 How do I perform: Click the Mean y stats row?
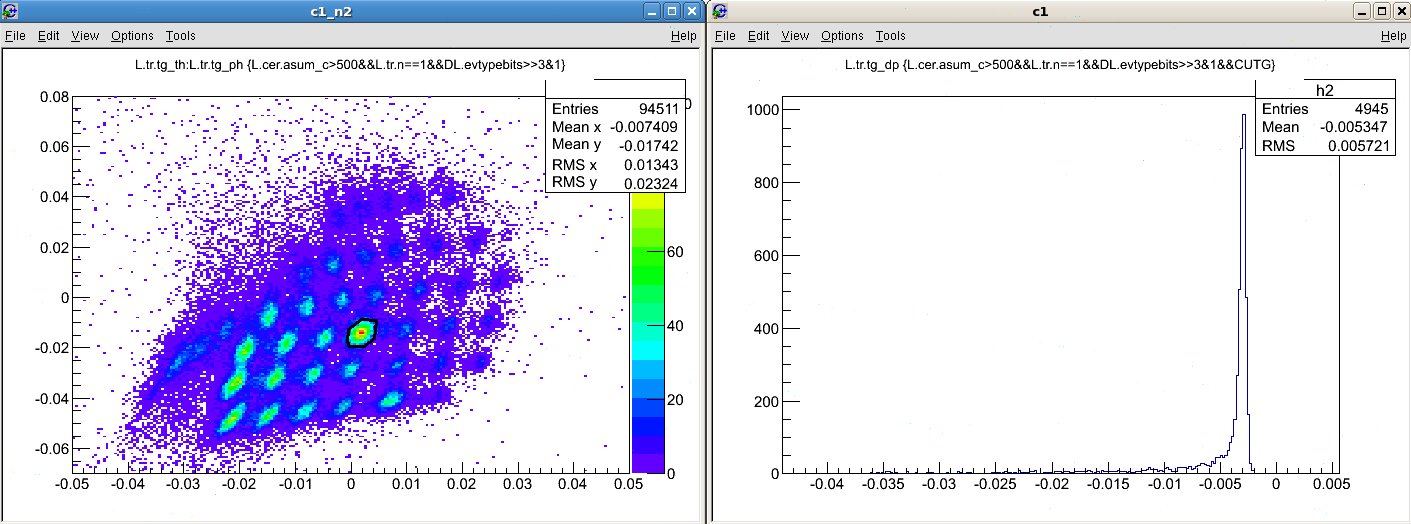pyautogui.click(x=615, y=145)
